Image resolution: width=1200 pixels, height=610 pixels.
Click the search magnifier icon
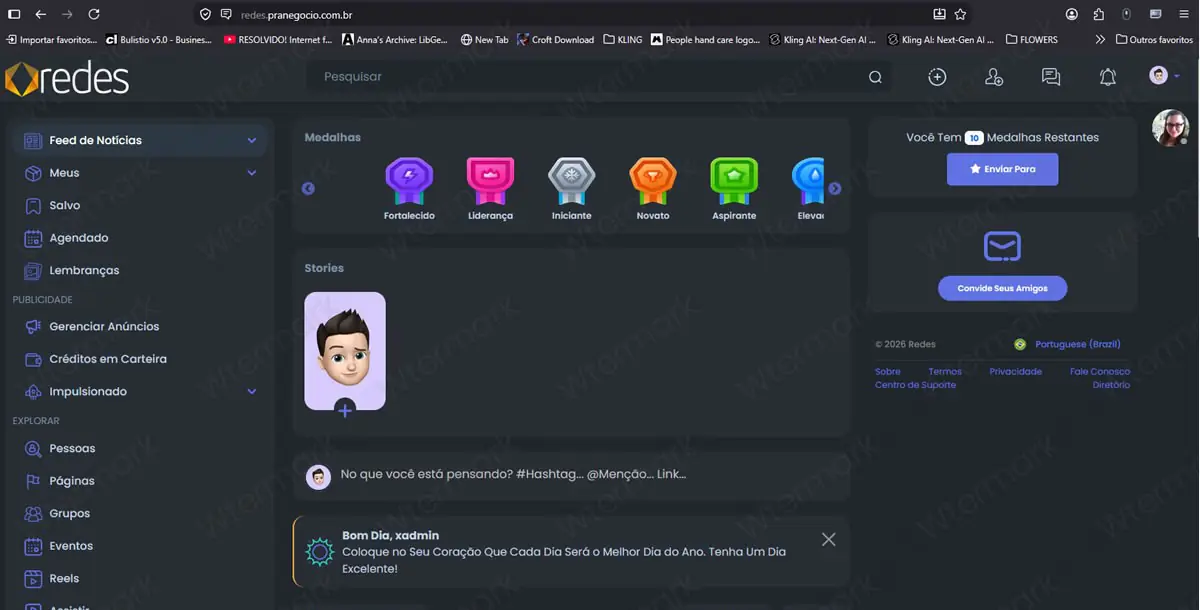click(x=875, y=77)
